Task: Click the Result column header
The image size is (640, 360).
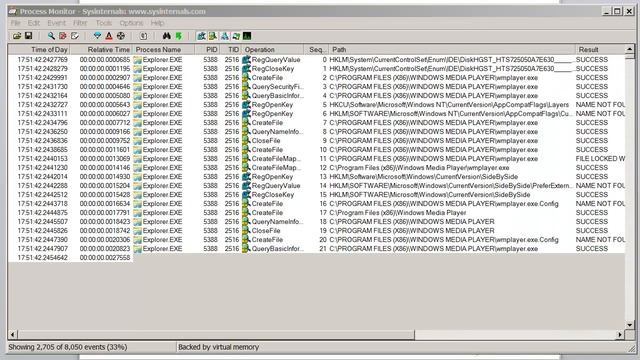Action: [x=600, y=49]
